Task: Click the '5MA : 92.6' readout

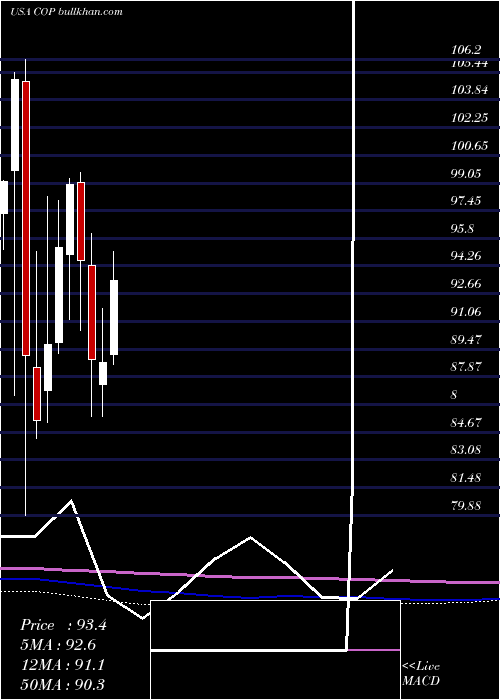Action: [58, 645]
